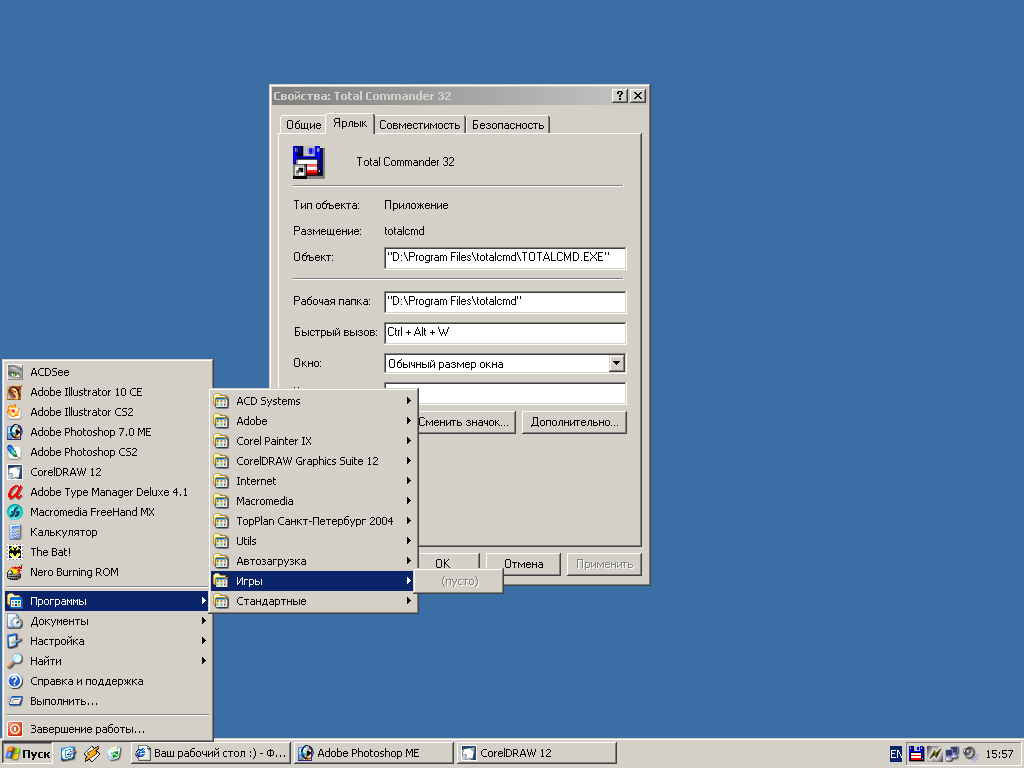Viewport: 1024px width, 768px height.
Task: Click Отмена to cancel the dialog
Action: pos(523,564)
